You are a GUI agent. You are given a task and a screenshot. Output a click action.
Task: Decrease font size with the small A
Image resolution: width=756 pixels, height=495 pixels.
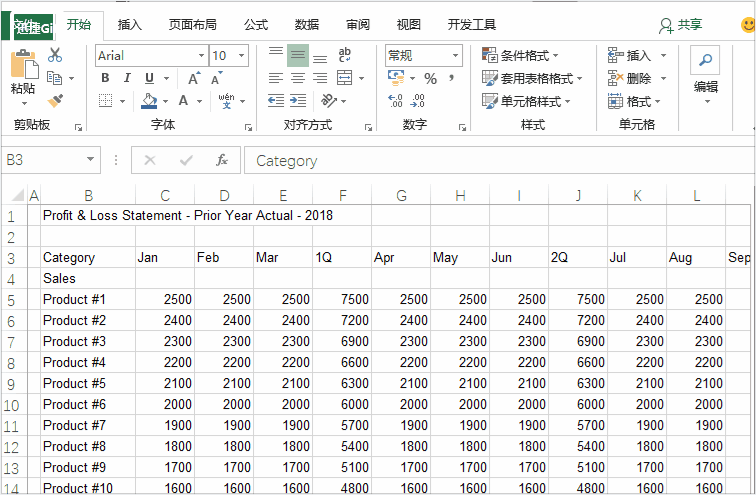click(216, 78)
